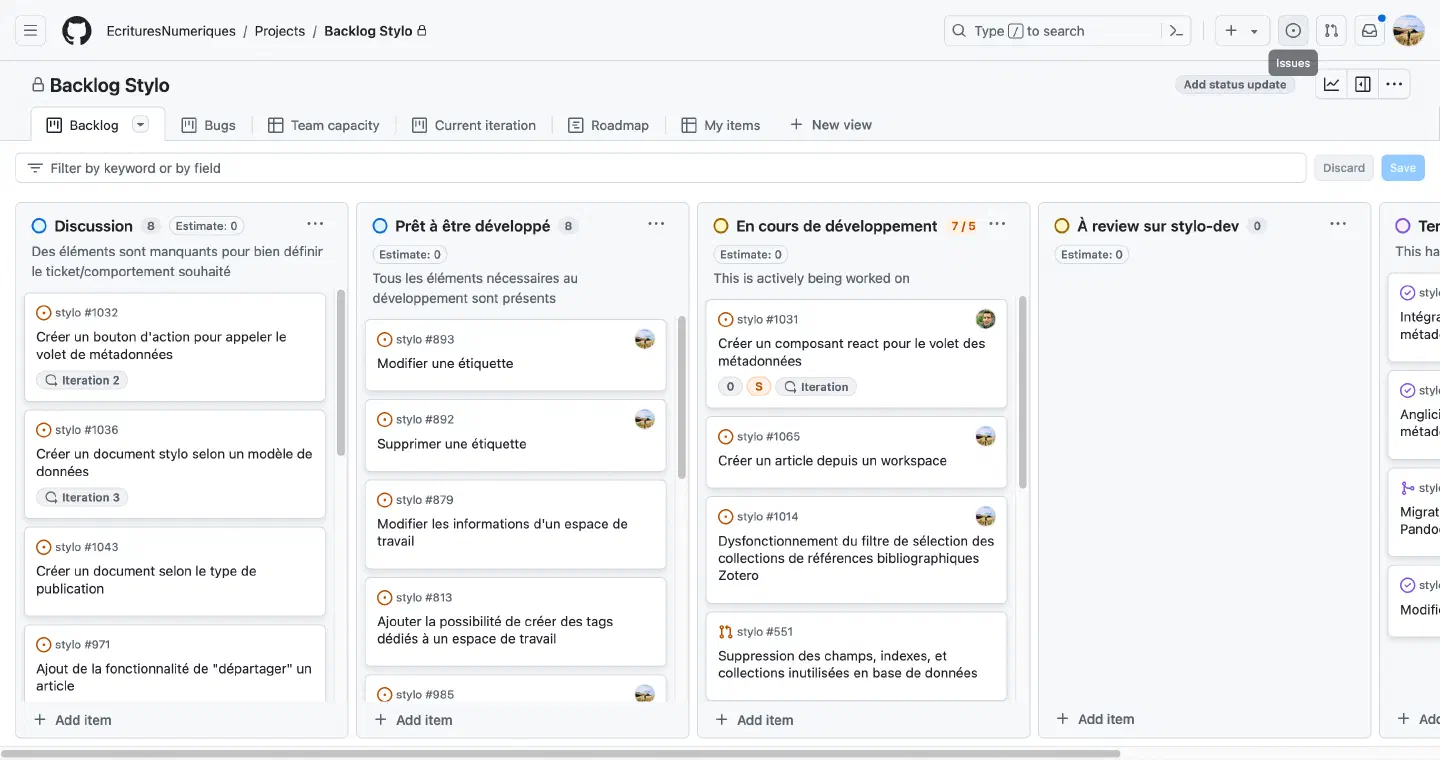The height and width of the screenshot is (760, 1440).
Task: Open the project three-dot options menu
Action: click(x=1394, y=85)
